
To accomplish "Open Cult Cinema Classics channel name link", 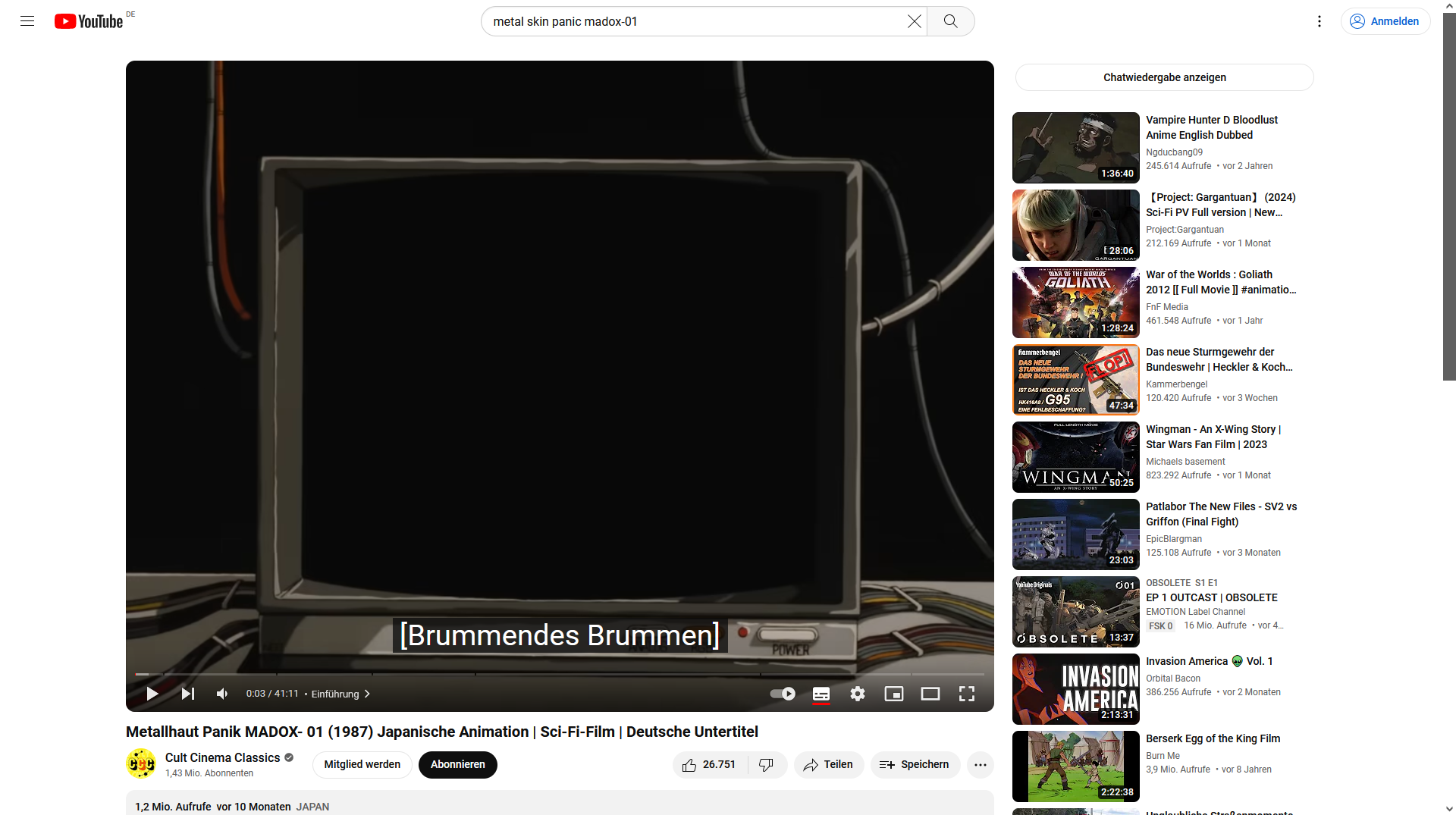I will tap(223, 757).
